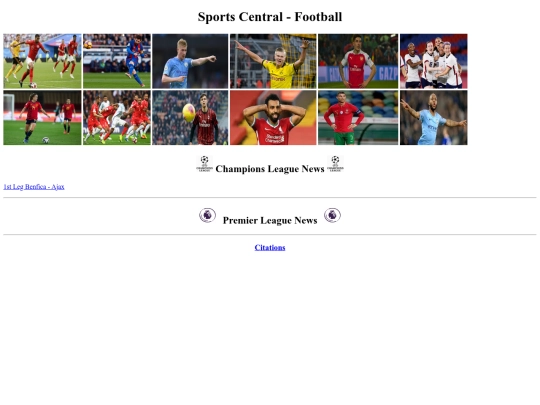
Task: Click the Premier League News heading text
Action: click(x=270, y=220)
